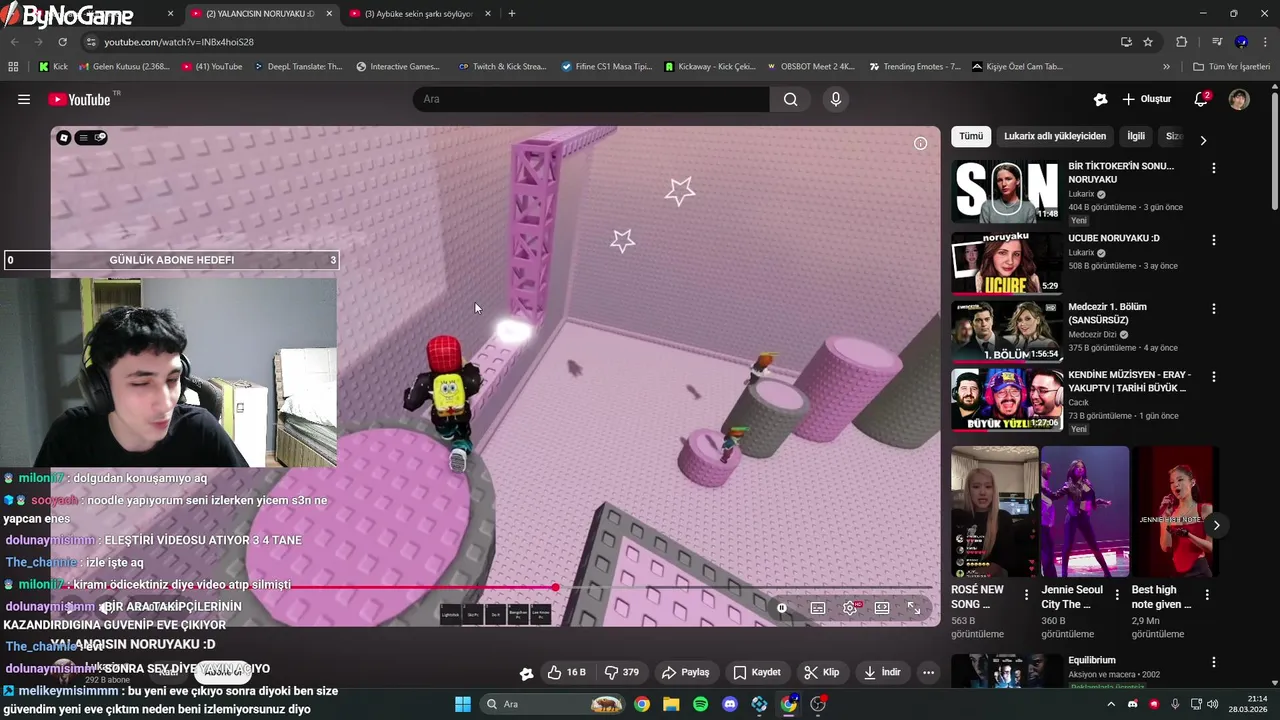The width and height of the screenshot is (1280, 720).
Task: Switch player to theater mode
Action: pos(882,607)
